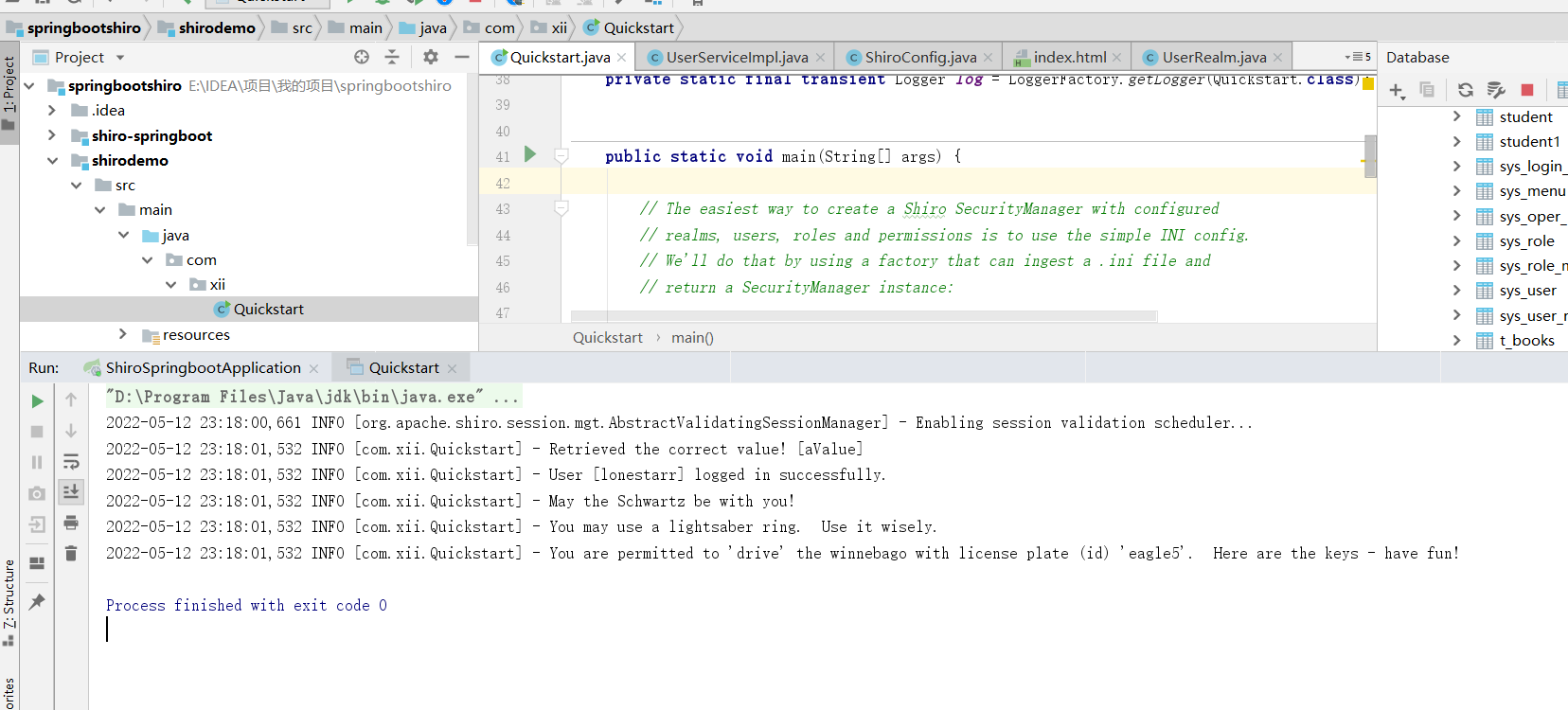Expand the shiro-springboot module
This screenshot has height=710, width=1568.
point(52,135)
